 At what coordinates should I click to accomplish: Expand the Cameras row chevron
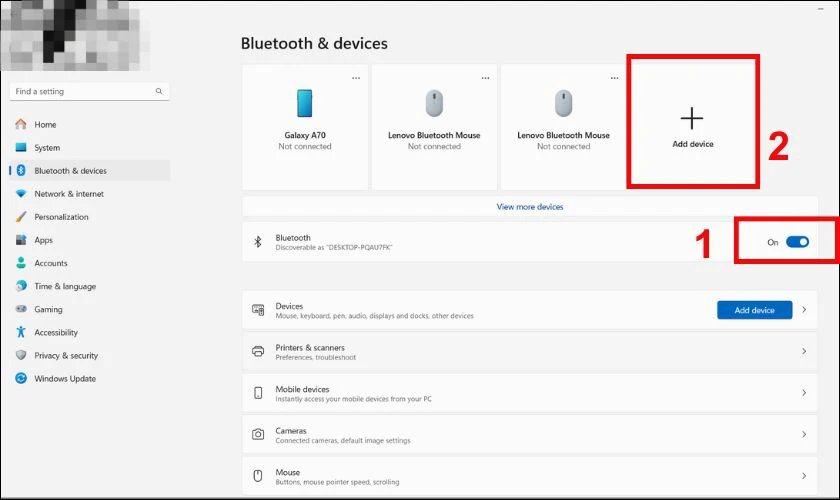804,434
